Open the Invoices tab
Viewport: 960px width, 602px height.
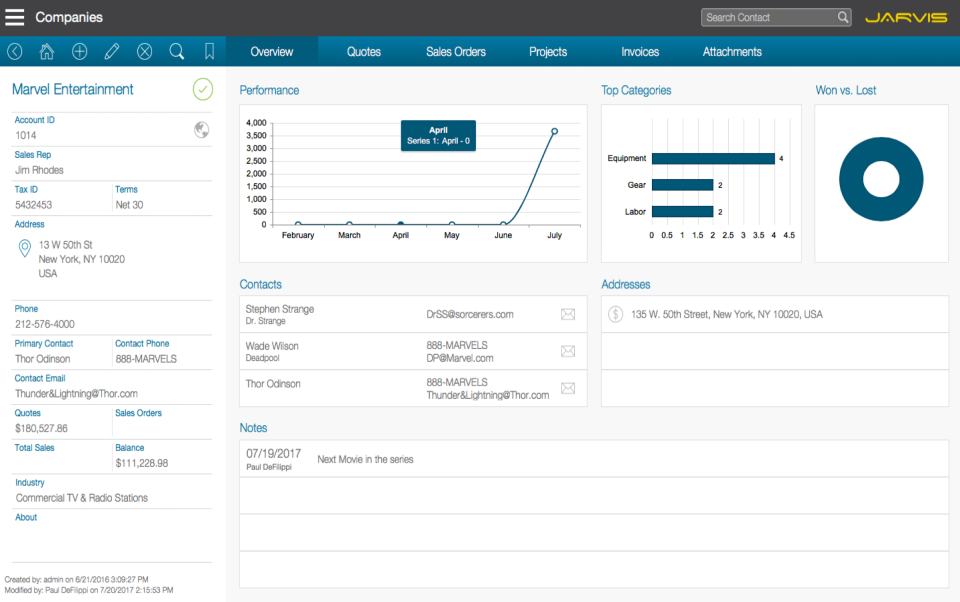click(x=639, y=50)
